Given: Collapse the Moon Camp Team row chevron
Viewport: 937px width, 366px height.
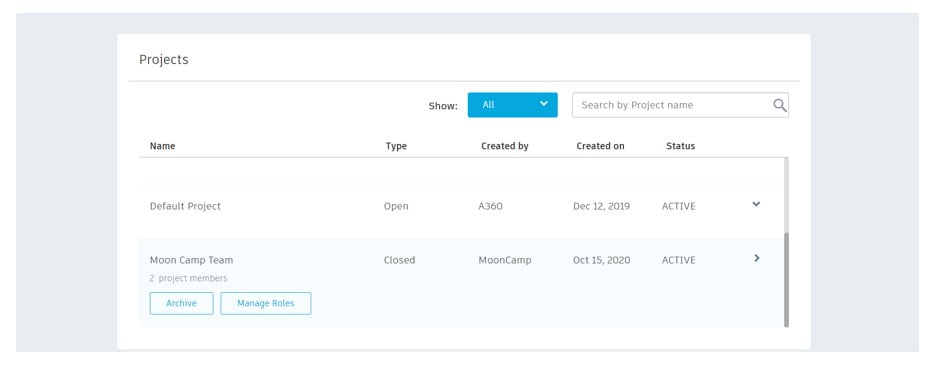Looking at the screenshot, I should (x=757, y=258).
